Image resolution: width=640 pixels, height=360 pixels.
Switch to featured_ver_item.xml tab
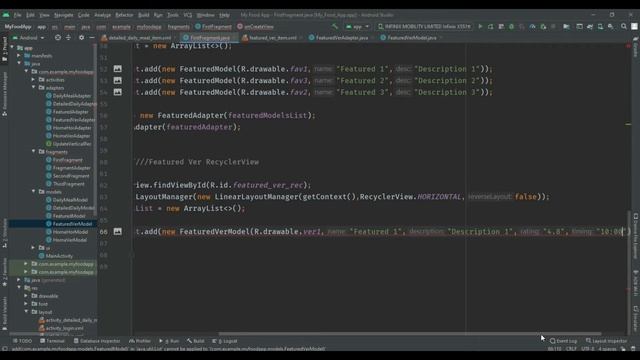point(273,38)
